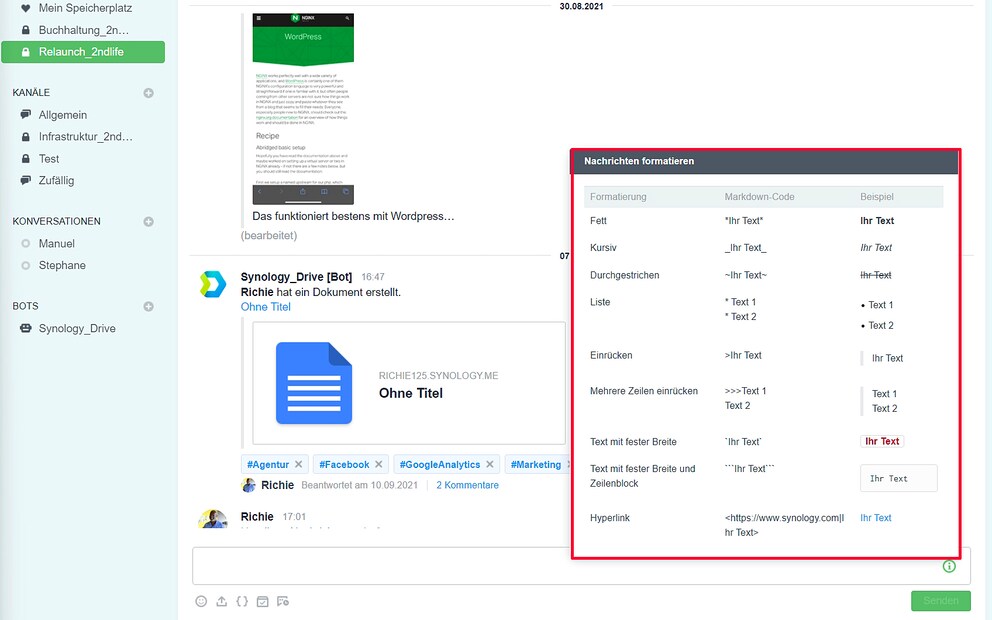The height and width of the screenshot is (620, 992).
Task: Click the Hyperlink formatting row label
Action: click(x=610, y=518)
